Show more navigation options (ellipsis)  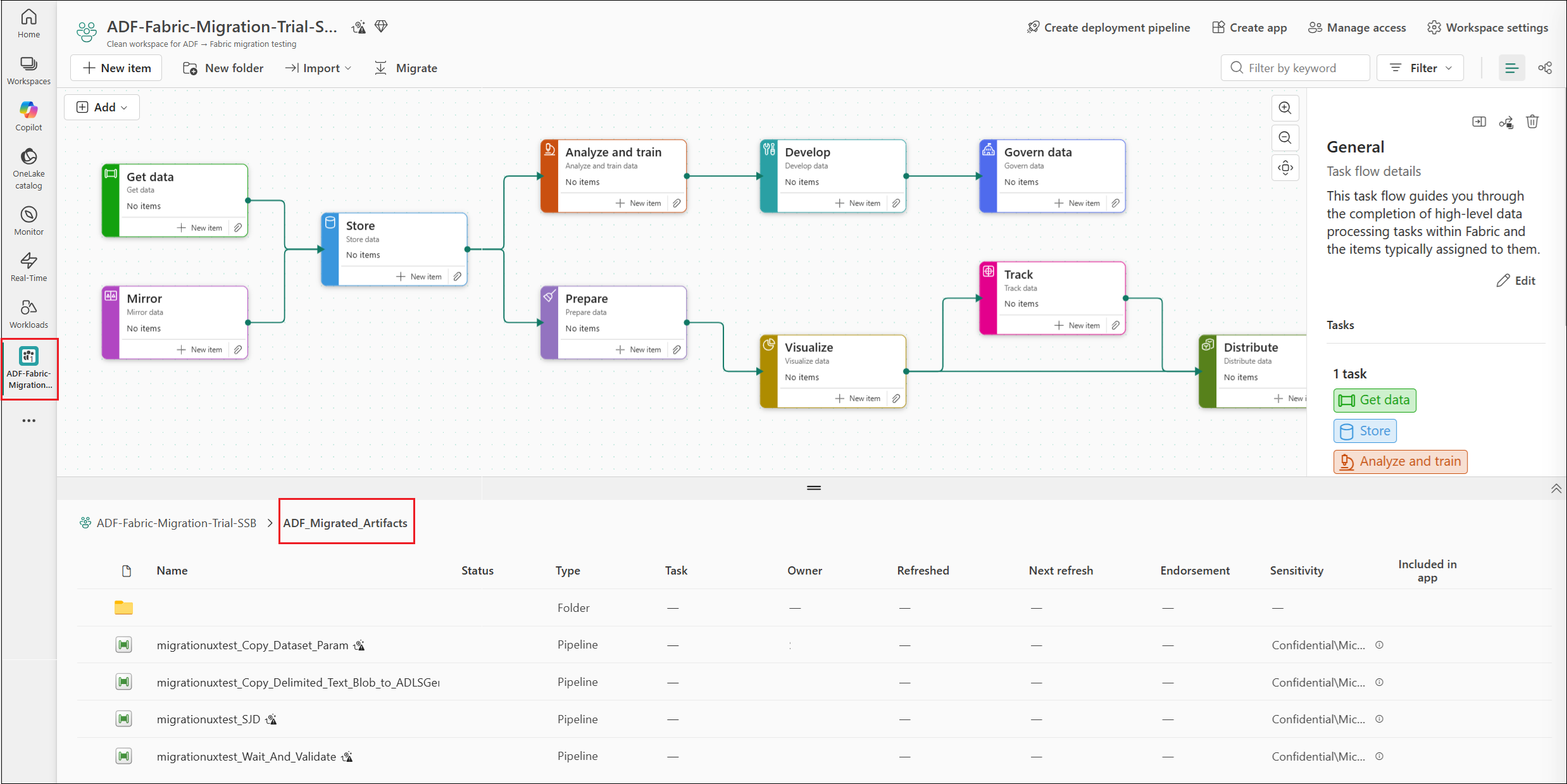coord(28,421)
